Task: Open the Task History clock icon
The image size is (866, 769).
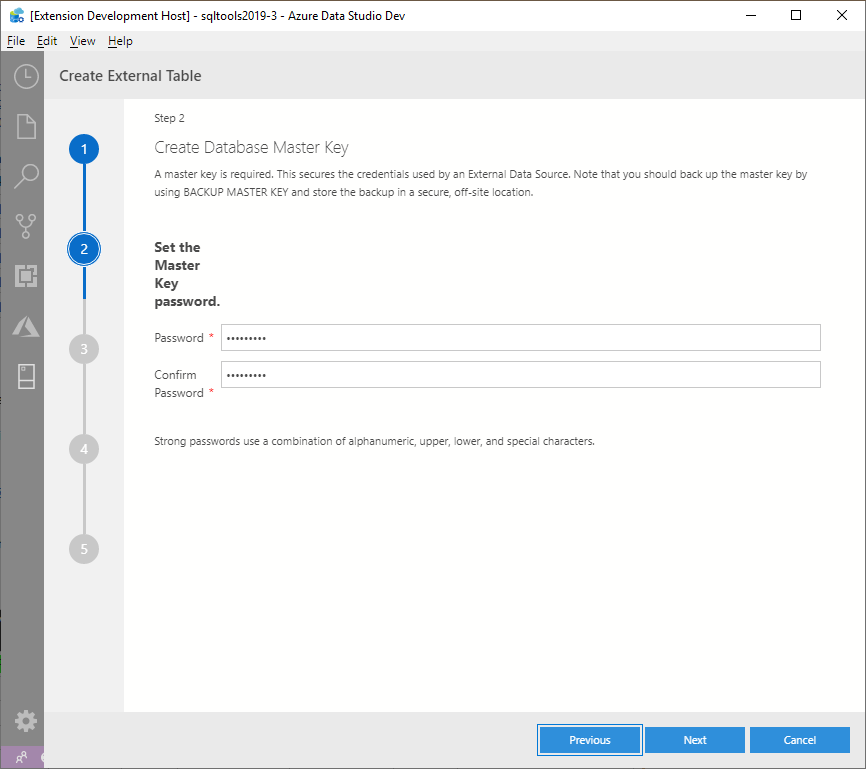Action: (x=26, y=76)
